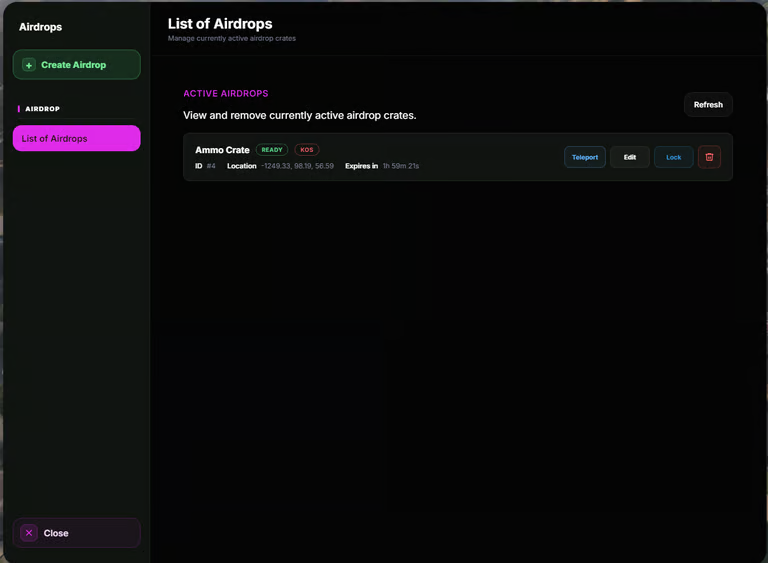The image size is (768, 563).
Task: Click the List of Airdrops page title
Action: tap(220, 24)
